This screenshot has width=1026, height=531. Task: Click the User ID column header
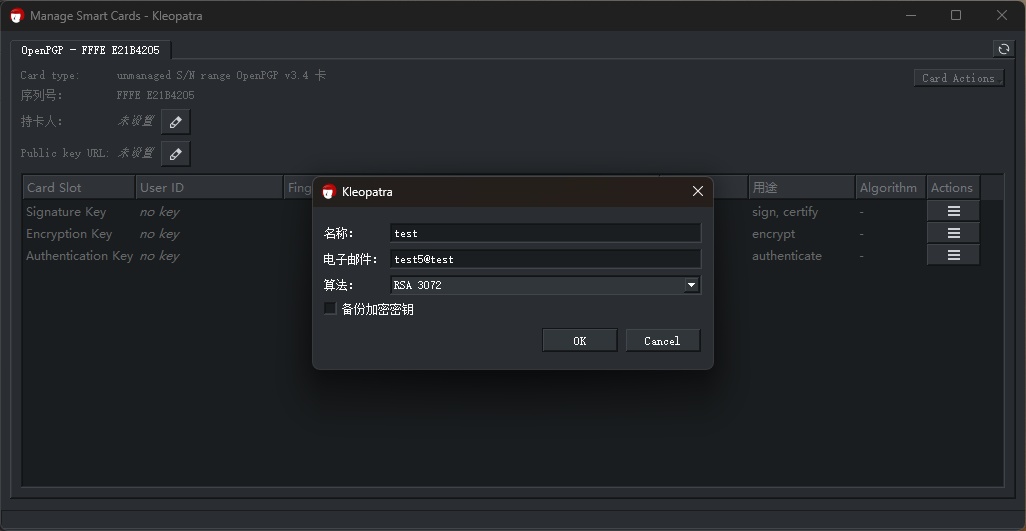coord(208,187)
